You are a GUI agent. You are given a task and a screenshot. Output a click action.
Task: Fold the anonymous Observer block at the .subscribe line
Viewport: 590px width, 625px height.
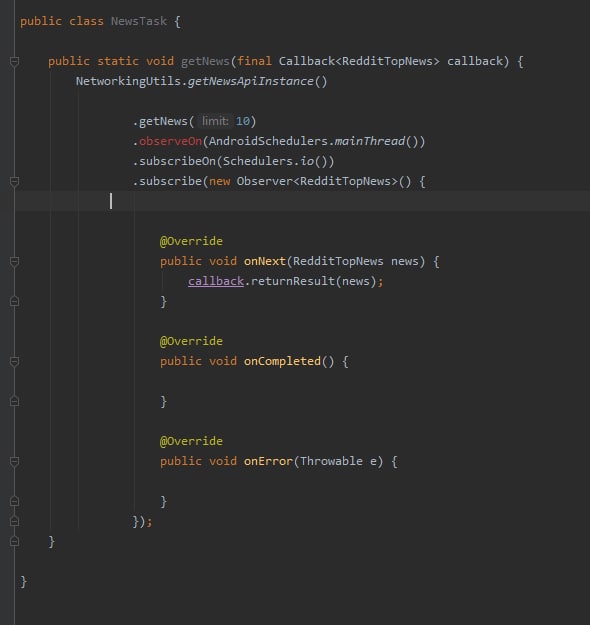pos(14,181)
